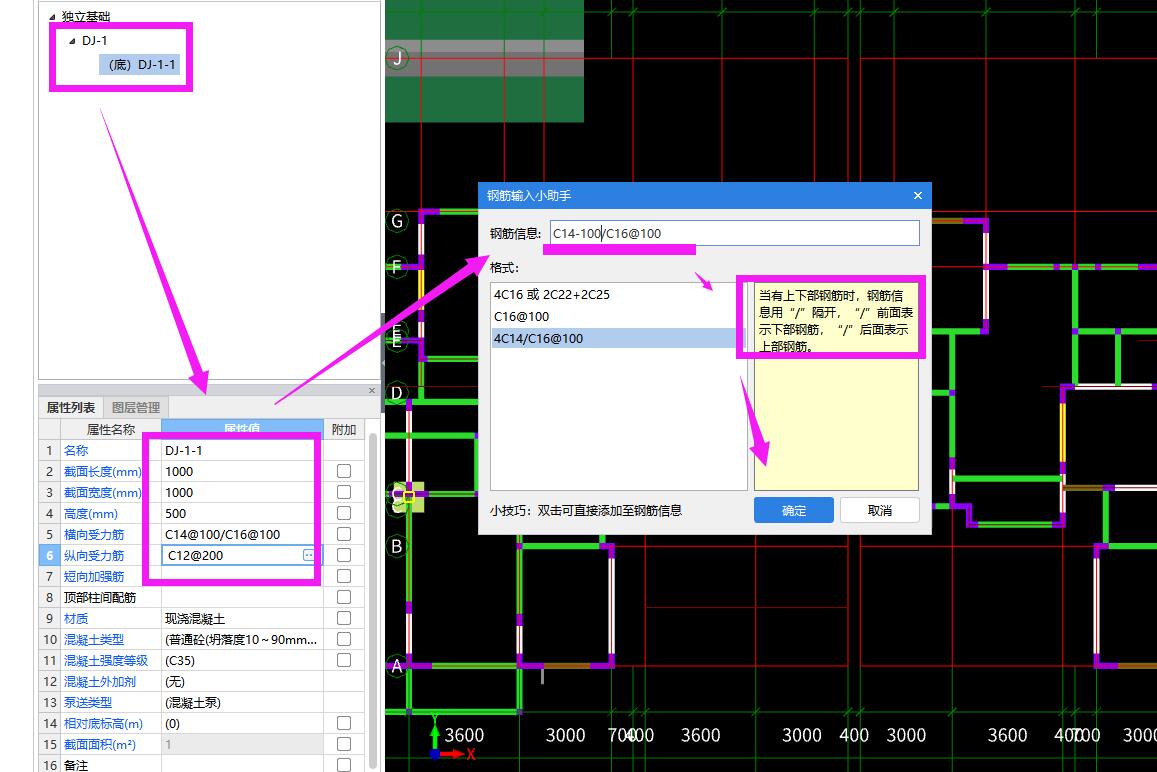The height and width of the screenshot is (772, 1157).
Task: Click axis label A in drawing
Action: 397,666
